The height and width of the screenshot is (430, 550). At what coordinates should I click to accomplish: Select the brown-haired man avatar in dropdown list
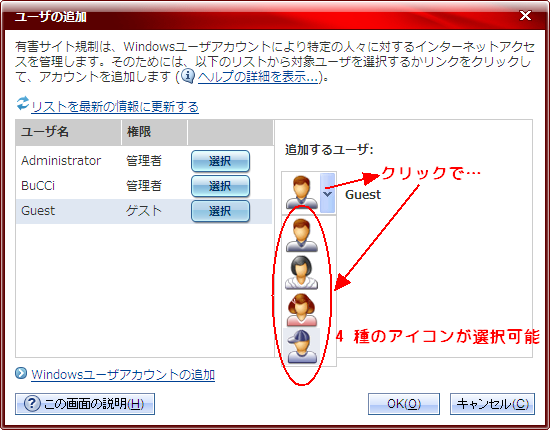pos(302,235)
